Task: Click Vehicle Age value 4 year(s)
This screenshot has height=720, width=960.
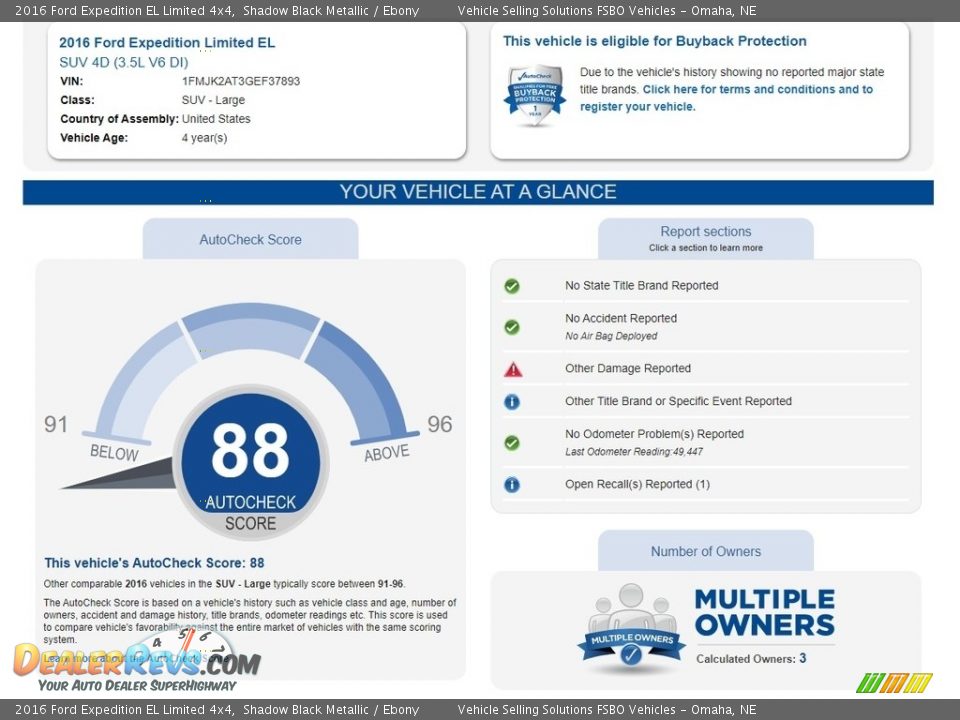Action: click(x=204, y=138)
